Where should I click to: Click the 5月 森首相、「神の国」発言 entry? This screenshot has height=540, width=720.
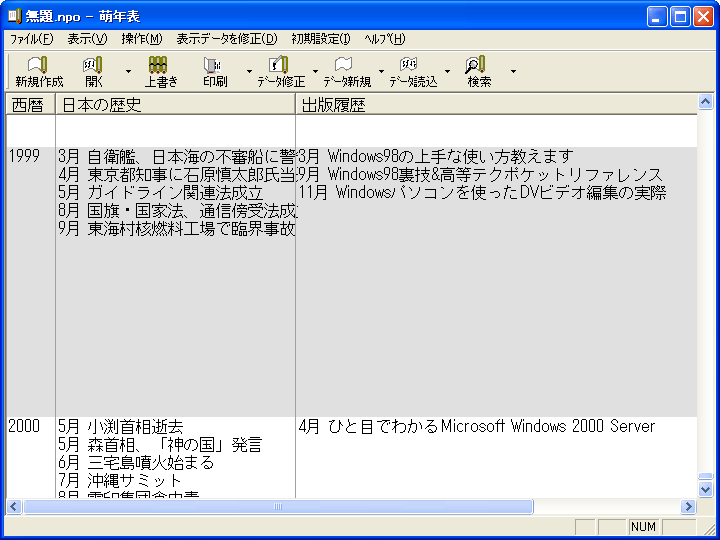[160, 444]
